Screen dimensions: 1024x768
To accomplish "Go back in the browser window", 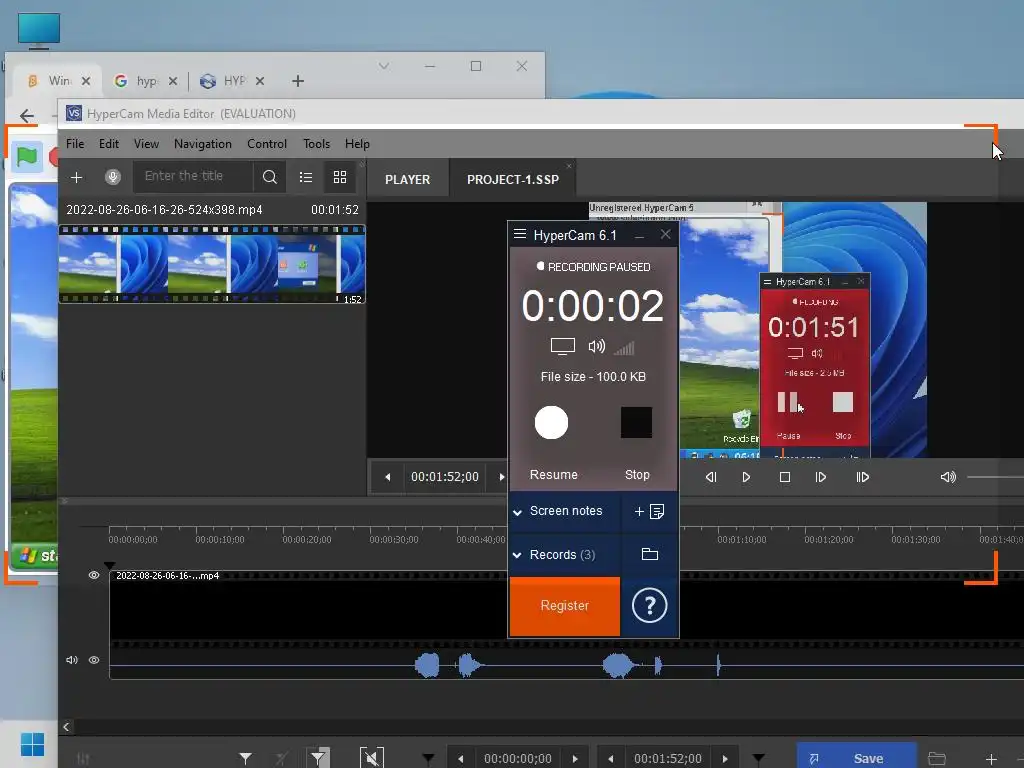I will pyautogui.click(x=27, y=116).
